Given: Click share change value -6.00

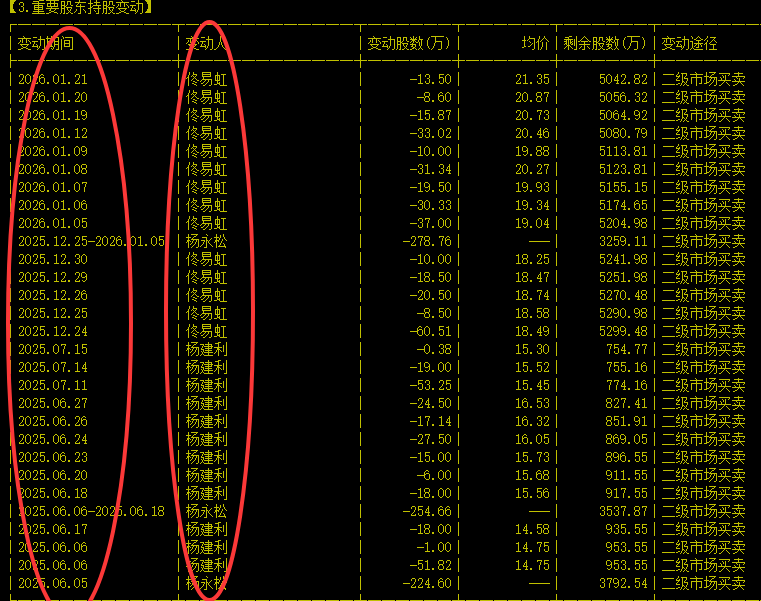Looking at the screenshot, I should pos(433,475).
